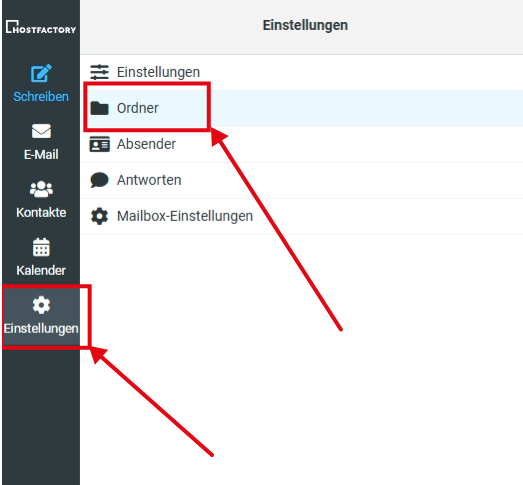Click the Kontakte people icon

pos(41,189)
